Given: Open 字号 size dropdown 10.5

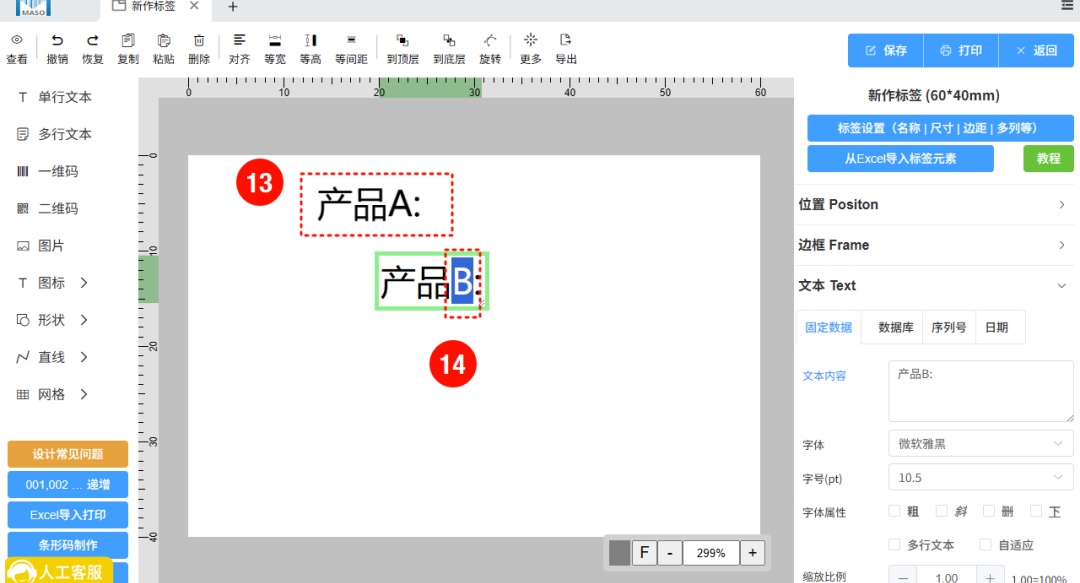Looking at the screenshot, I should pyautogui.click(x=981, y=478).
